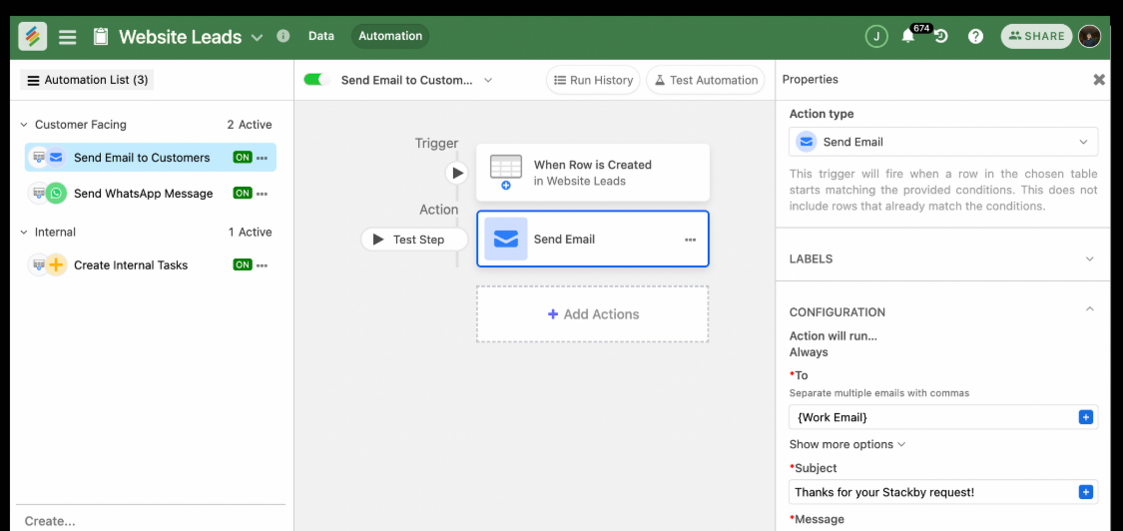Click the '2 Active' count text
The width and height of the screenshot is (1123, 531).
click(249, 125)
